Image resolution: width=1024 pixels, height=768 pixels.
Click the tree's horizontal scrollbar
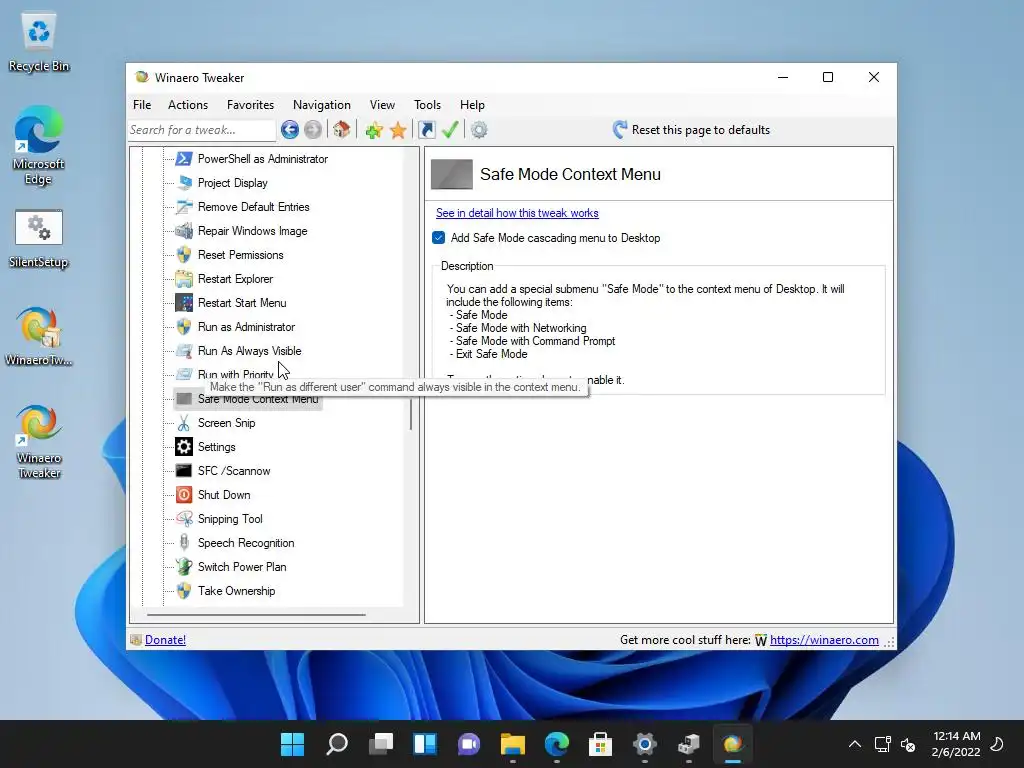pyautogui.click(x=256, y=615)
